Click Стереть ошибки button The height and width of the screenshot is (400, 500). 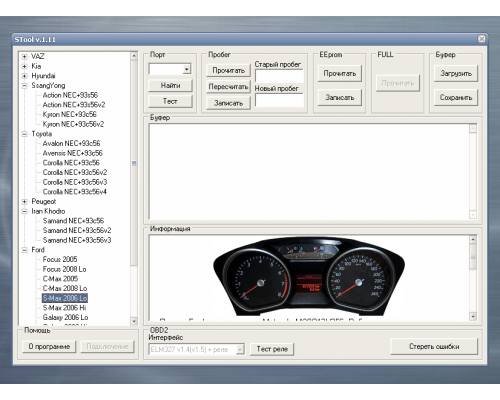[434, 347]
